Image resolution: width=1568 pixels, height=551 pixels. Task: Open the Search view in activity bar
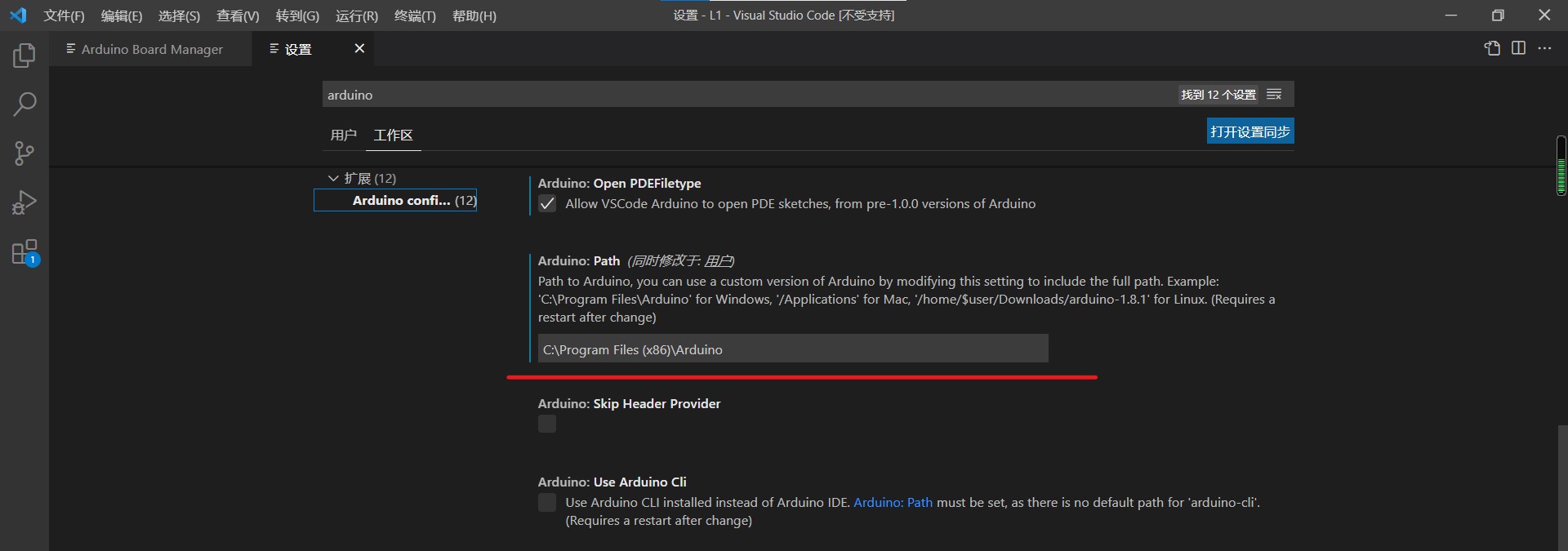coord(24,104)
